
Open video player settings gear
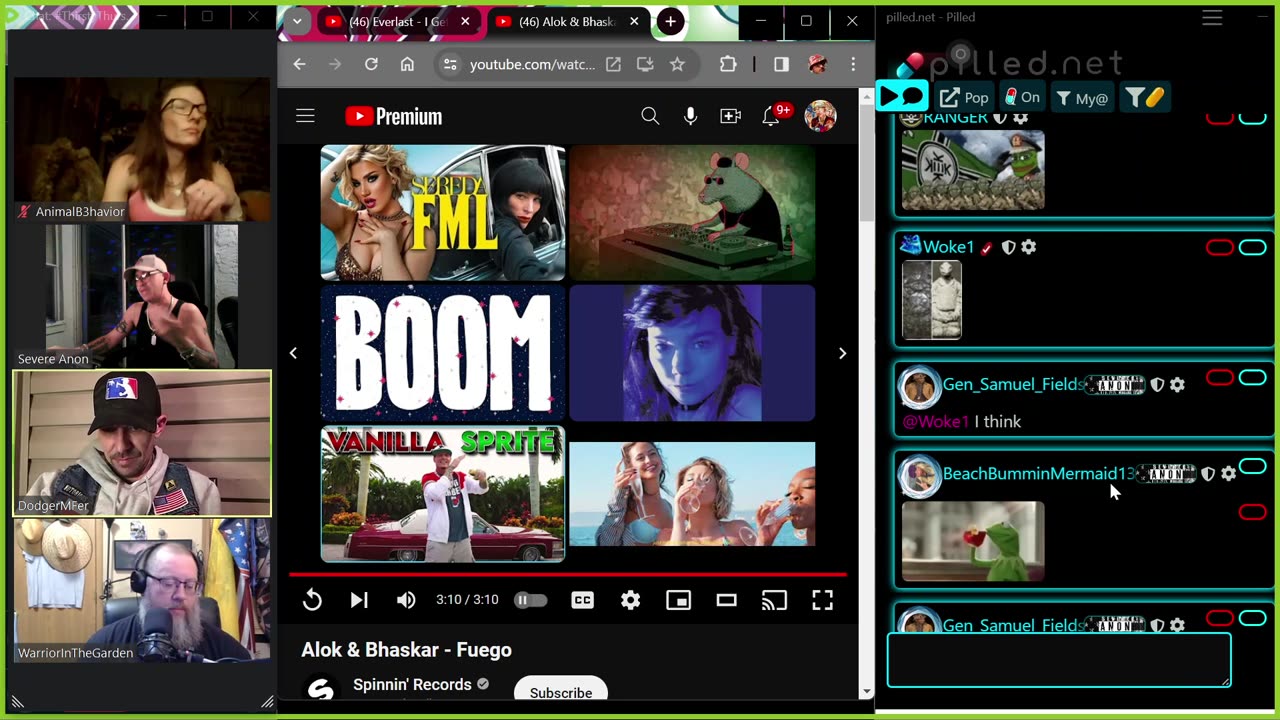point(630,600)
